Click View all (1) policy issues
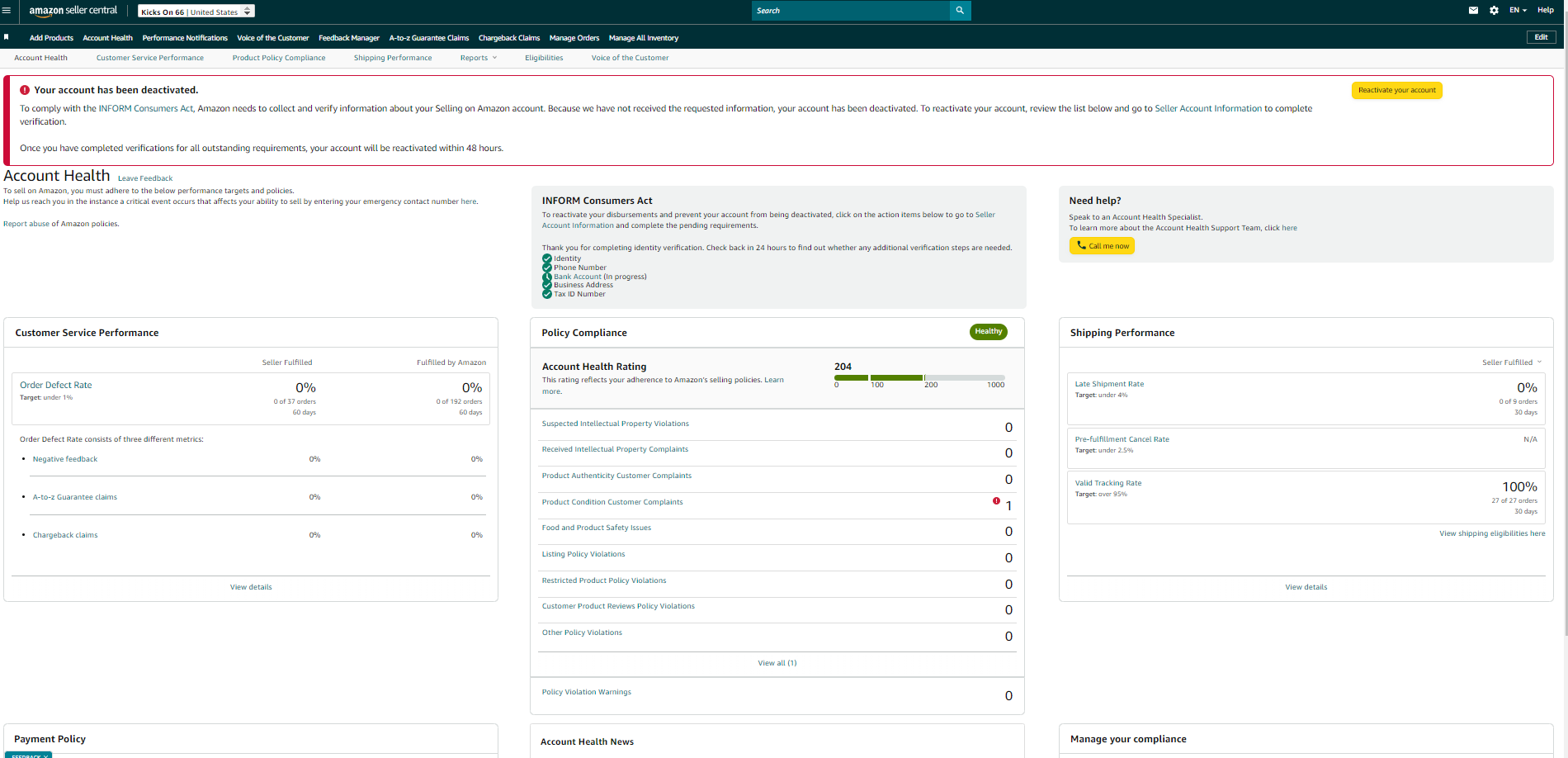 point(777,663)
